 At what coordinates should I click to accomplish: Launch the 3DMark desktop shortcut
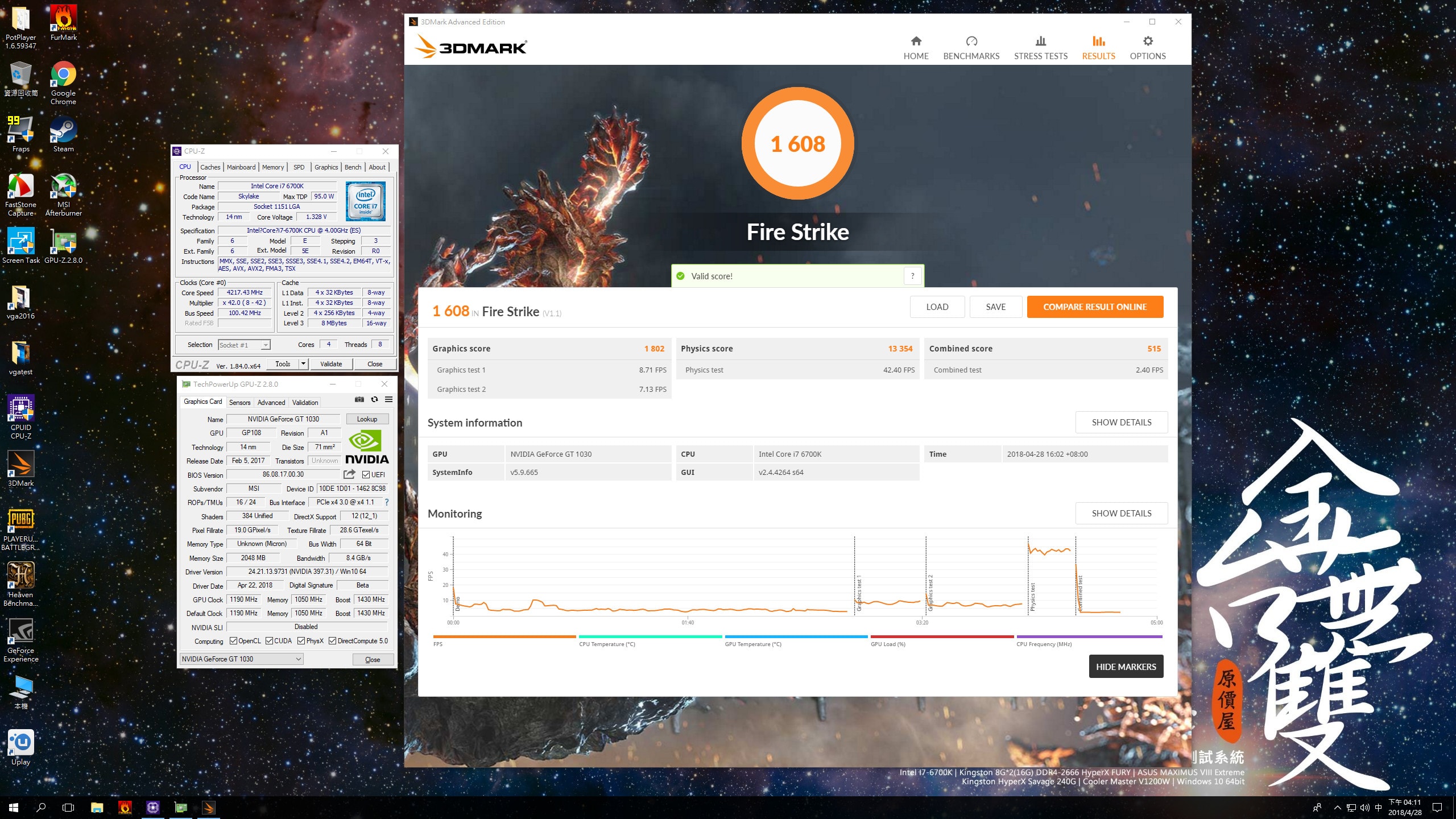point(20,469)
